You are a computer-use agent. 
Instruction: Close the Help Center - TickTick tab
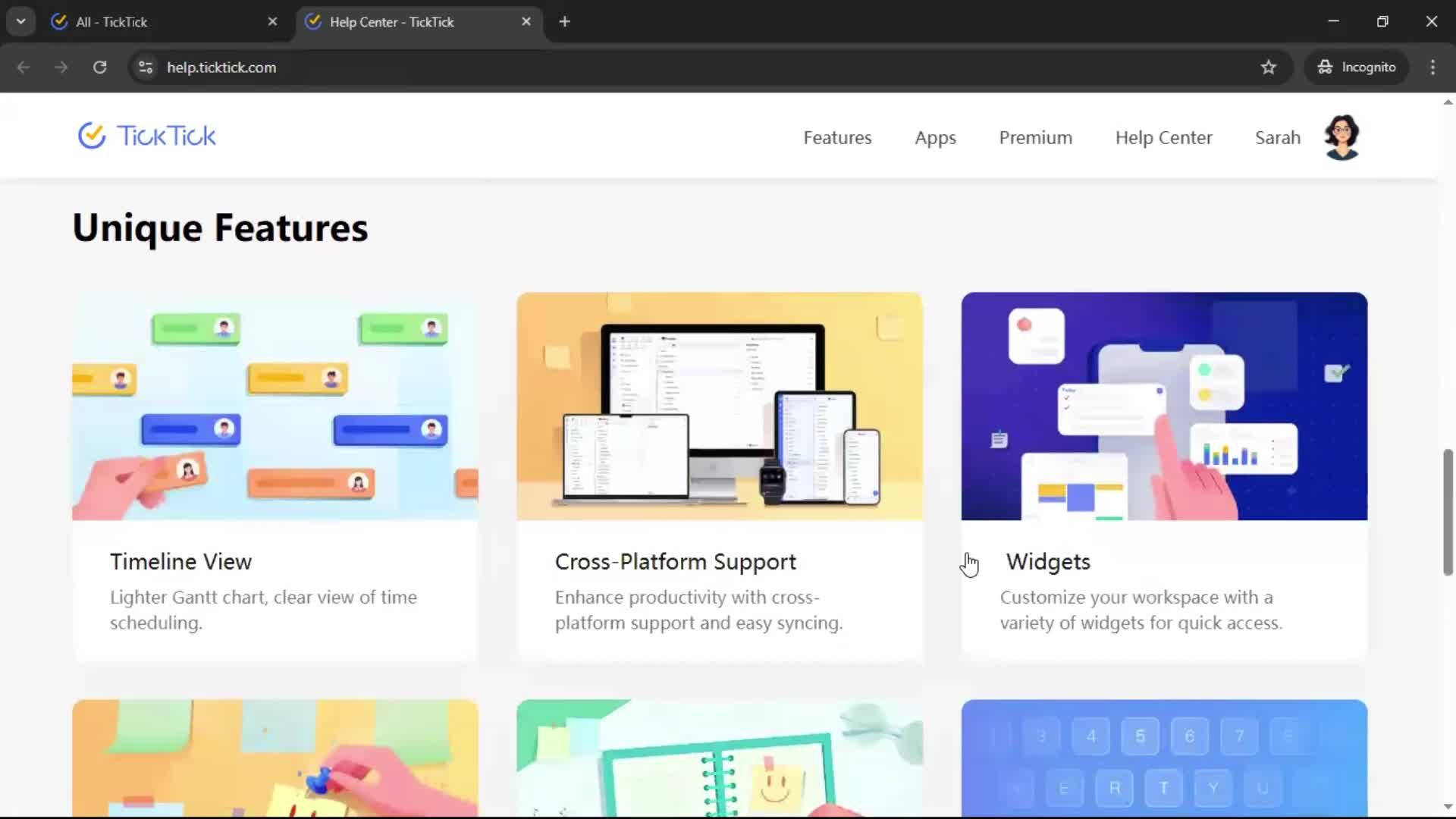526,22
